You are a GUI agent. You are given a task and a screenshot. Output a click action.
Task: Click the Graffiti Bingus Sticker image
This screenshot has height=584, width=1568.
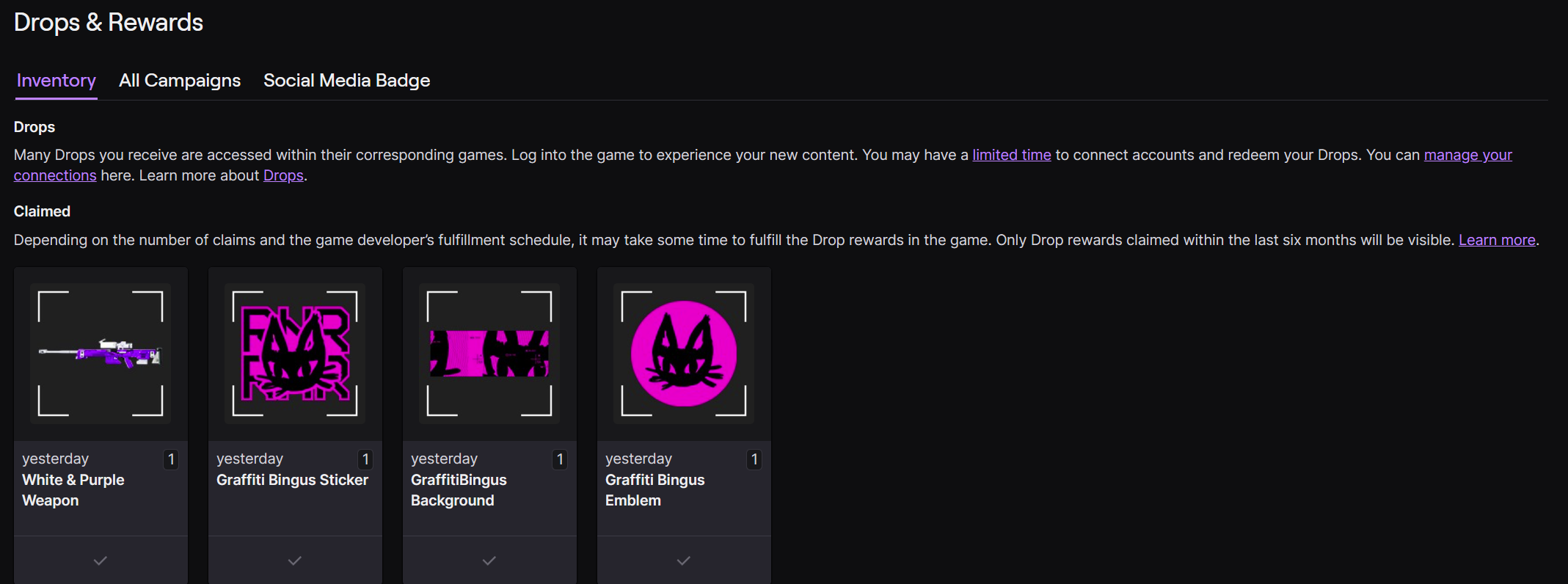tap(295, 354)
